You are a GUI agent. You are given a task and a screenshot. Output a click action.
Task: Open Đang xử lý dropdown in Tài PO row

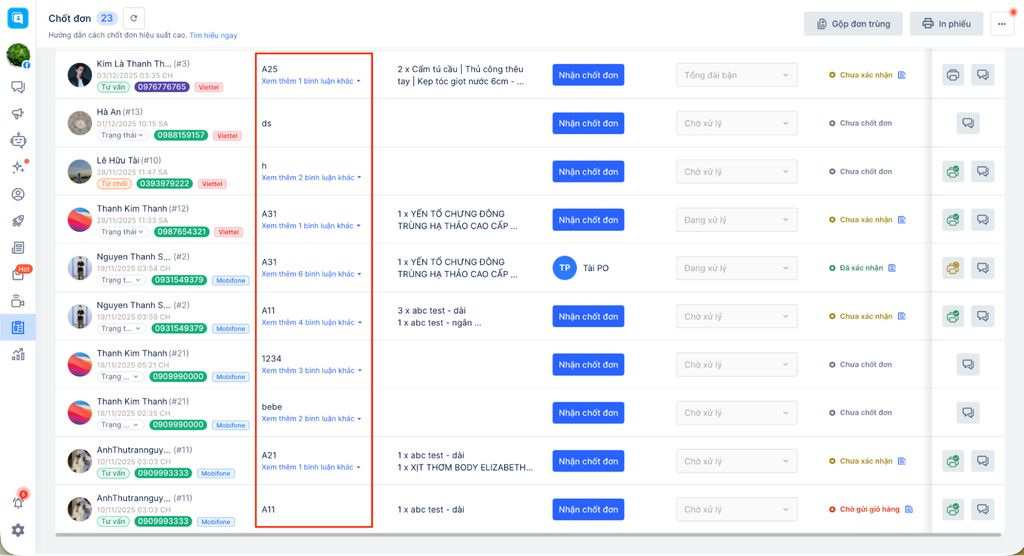736,268
